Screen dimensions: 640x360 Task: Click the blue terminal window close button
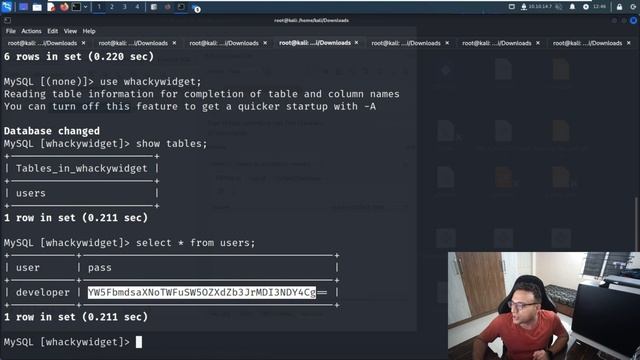(633, 20)
